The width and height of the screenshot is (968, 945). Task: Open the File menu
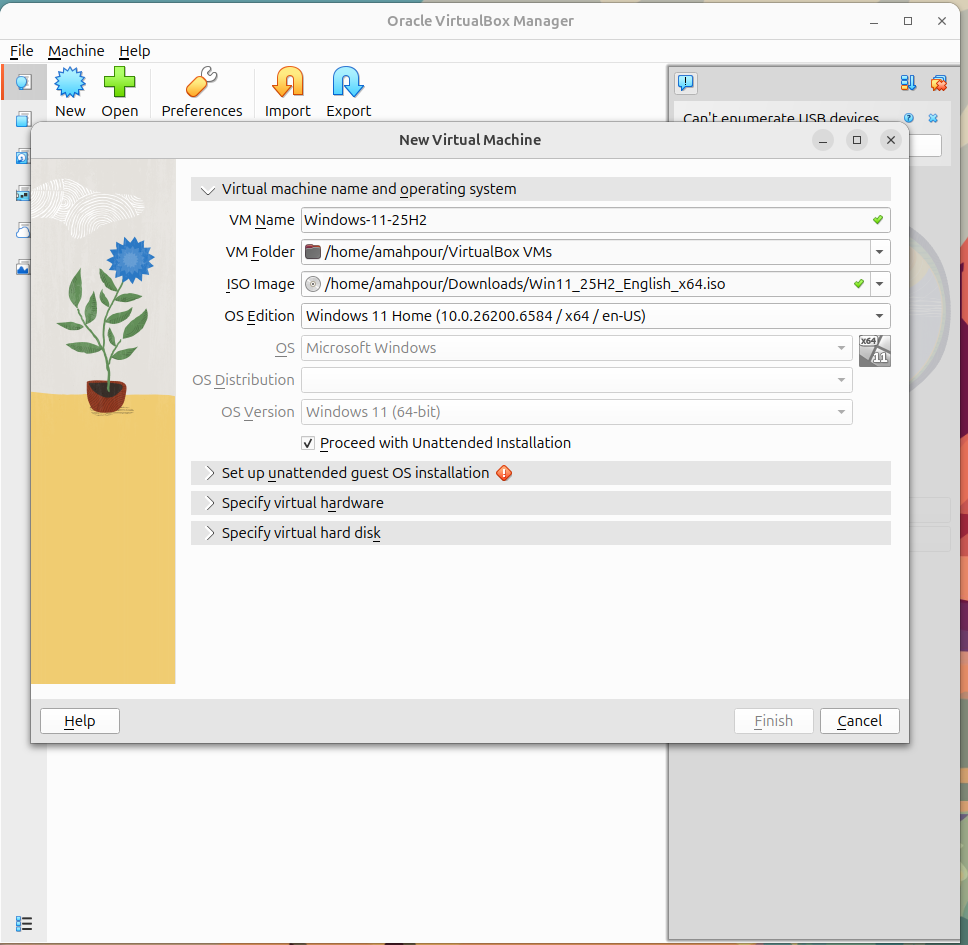[x=21, y=51]
